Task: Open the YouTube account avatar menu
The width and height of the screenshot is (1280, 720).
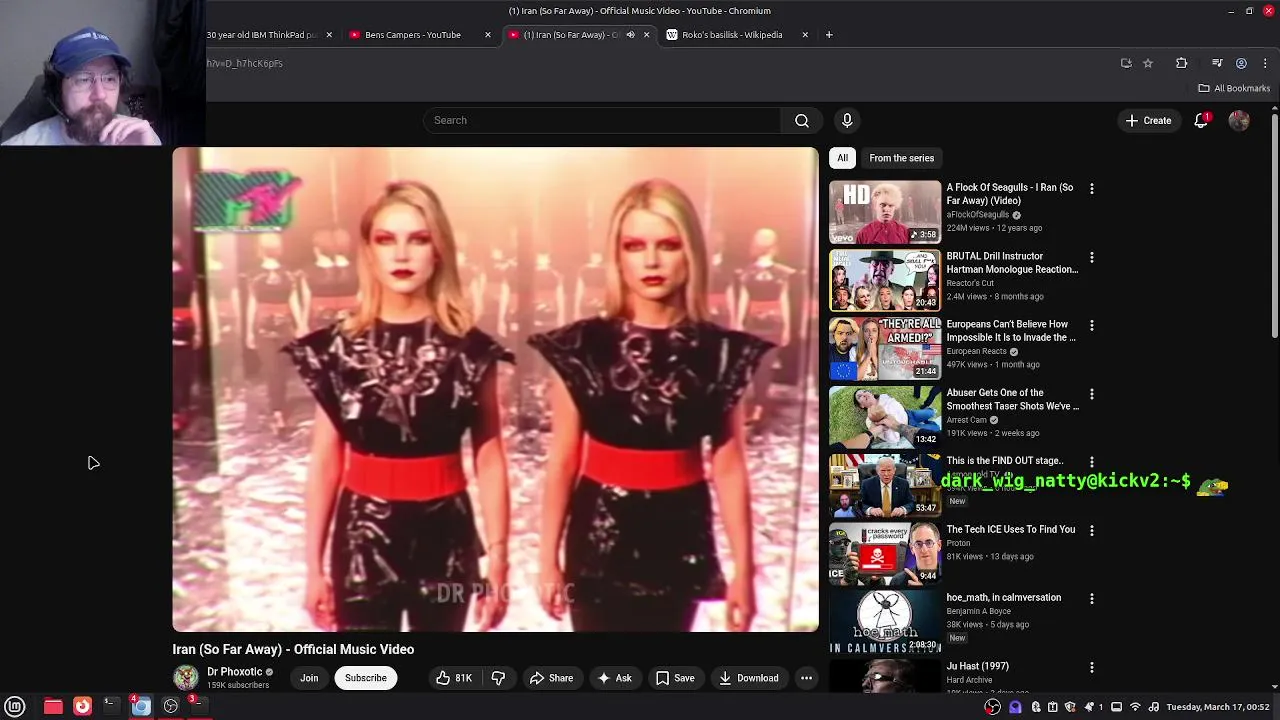Action: pos(1239,120)
